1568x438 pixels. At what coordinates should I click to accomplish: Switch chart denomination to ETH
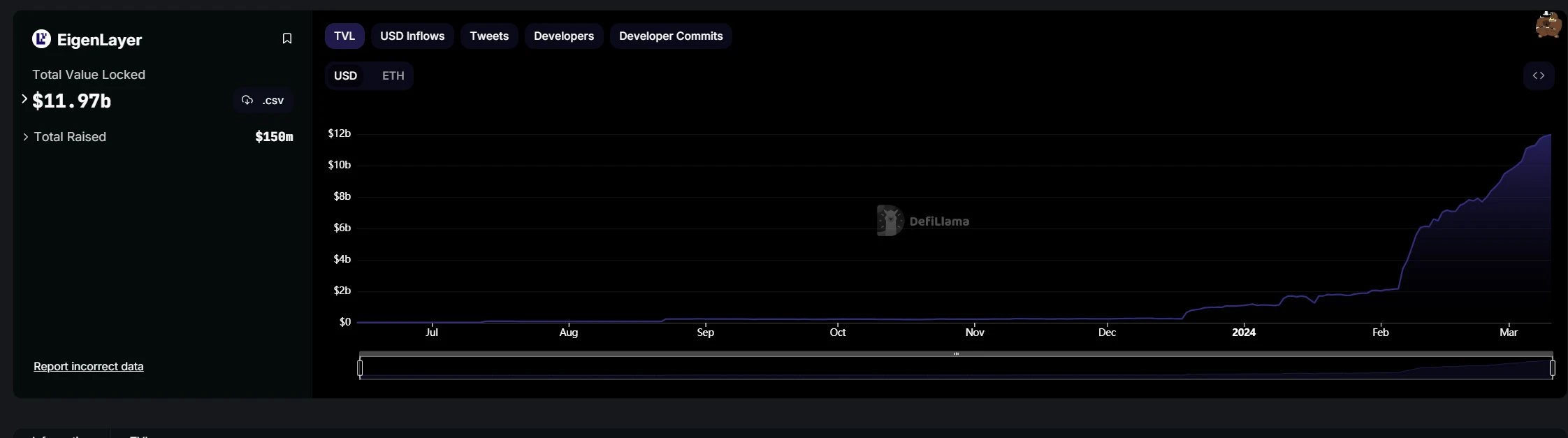point(393,75)
